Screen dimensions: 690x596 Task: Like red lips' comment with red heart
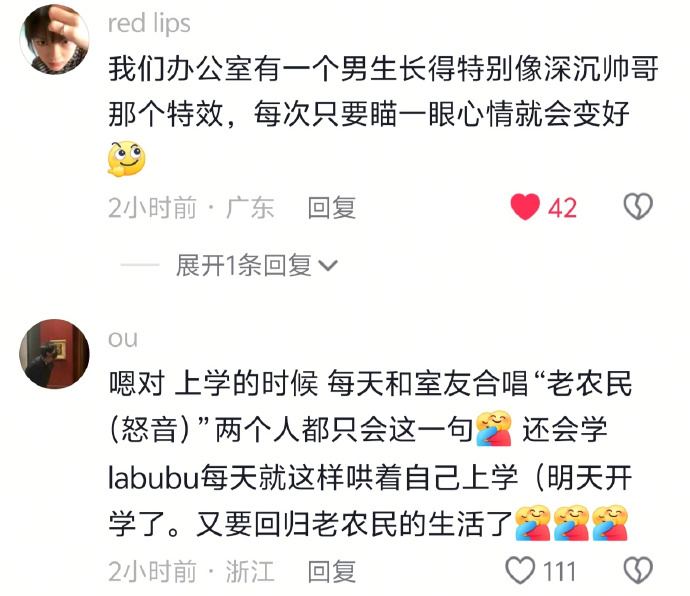[x=525, y=206]
